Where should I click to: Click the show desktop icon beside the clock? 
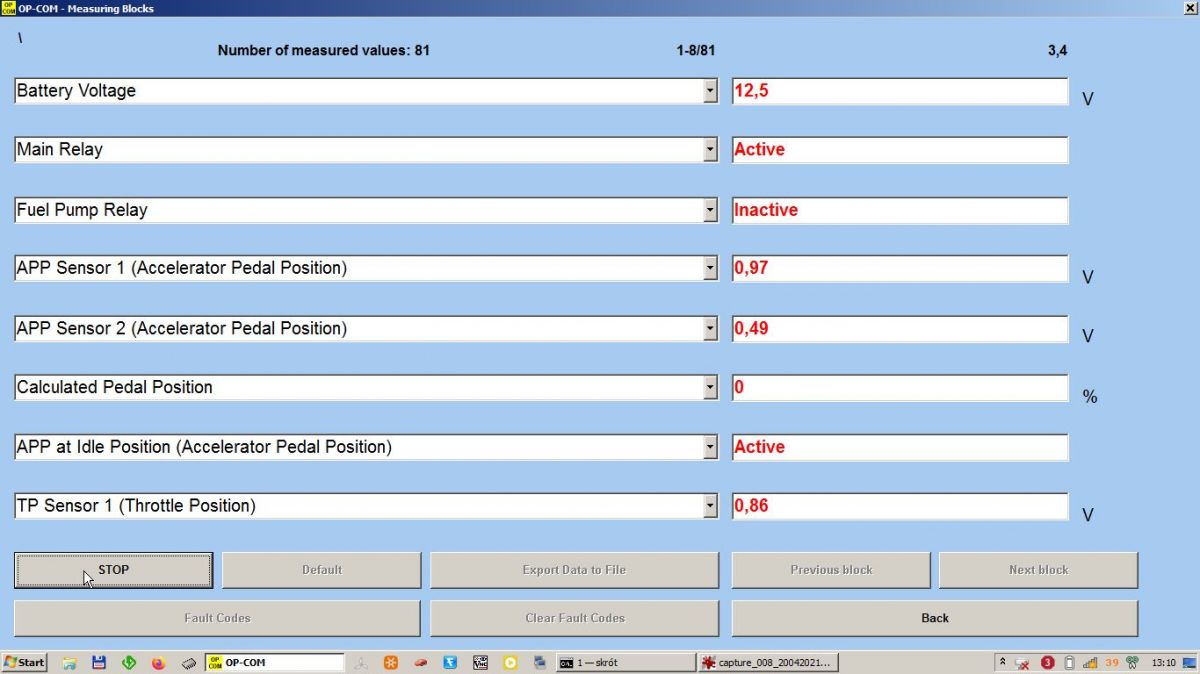tap(1190, 662)
